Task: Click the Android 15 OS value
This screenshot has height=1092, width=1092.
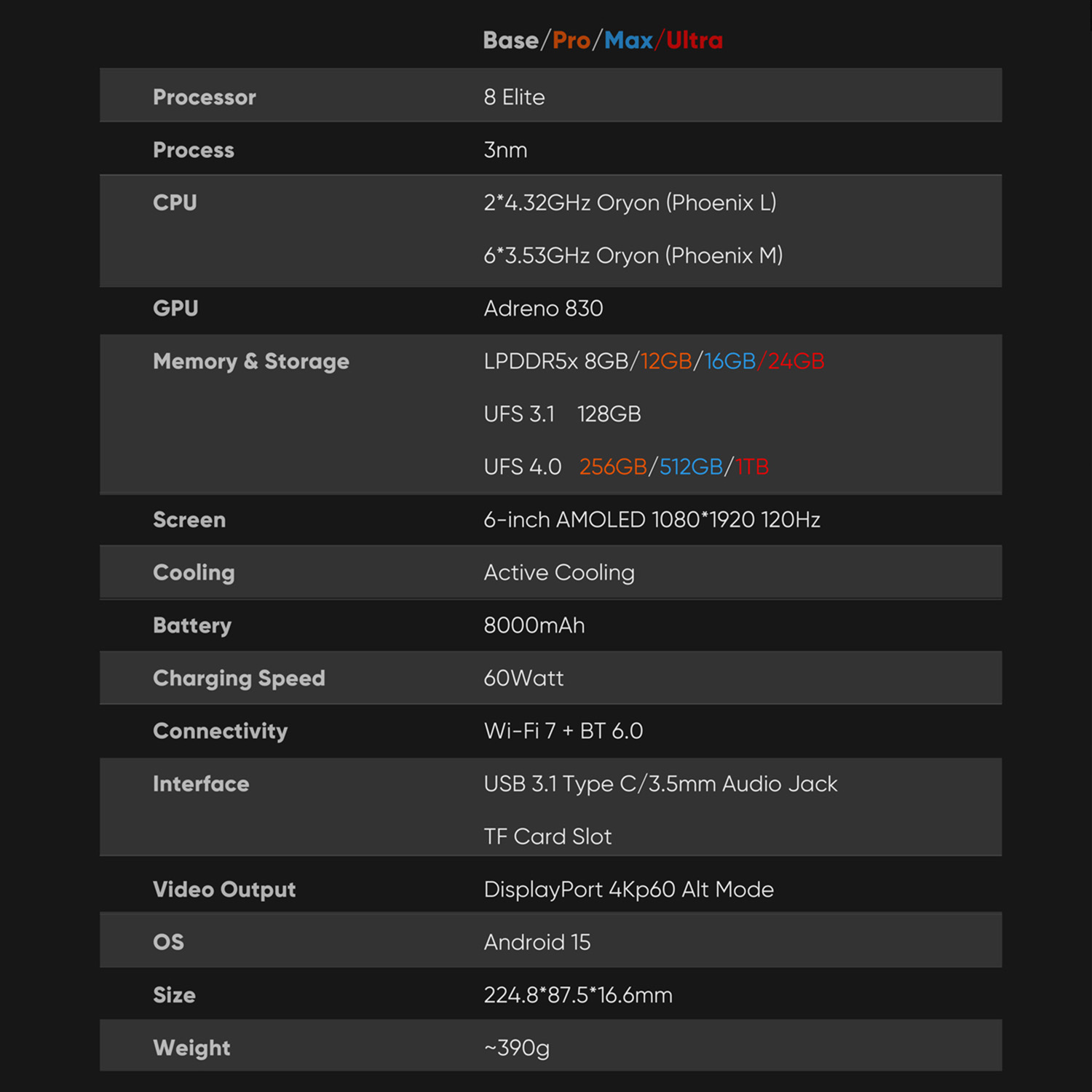Action: [537, 942]
